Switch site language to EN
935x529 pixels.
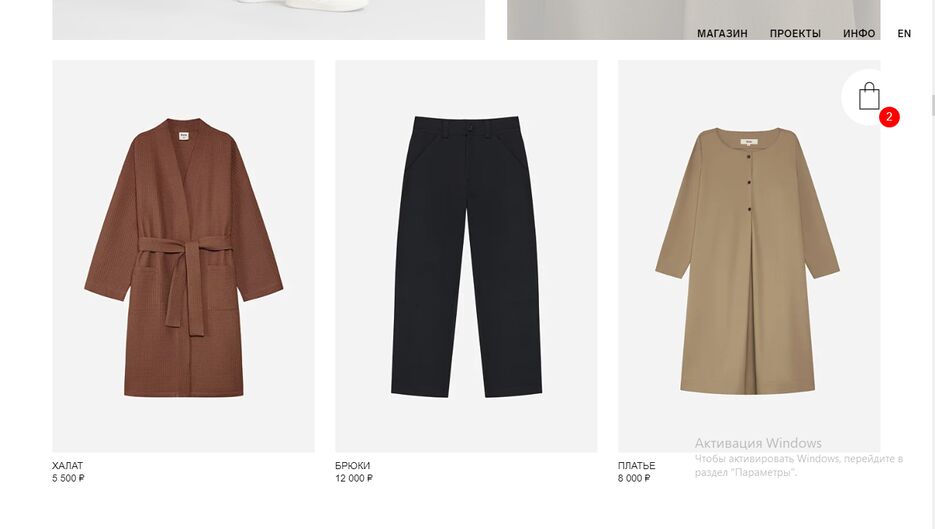coord(904,34)
